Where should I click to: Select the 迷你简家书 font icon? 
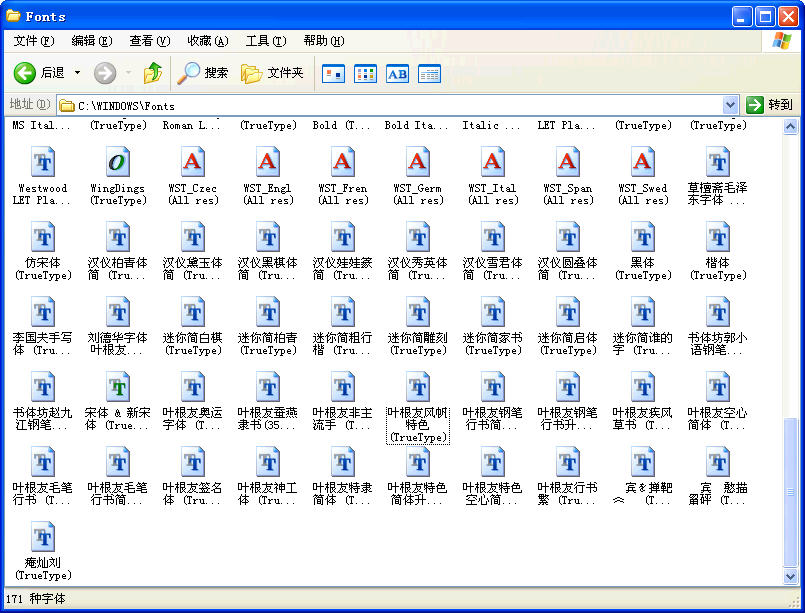(x=493, y=312)
